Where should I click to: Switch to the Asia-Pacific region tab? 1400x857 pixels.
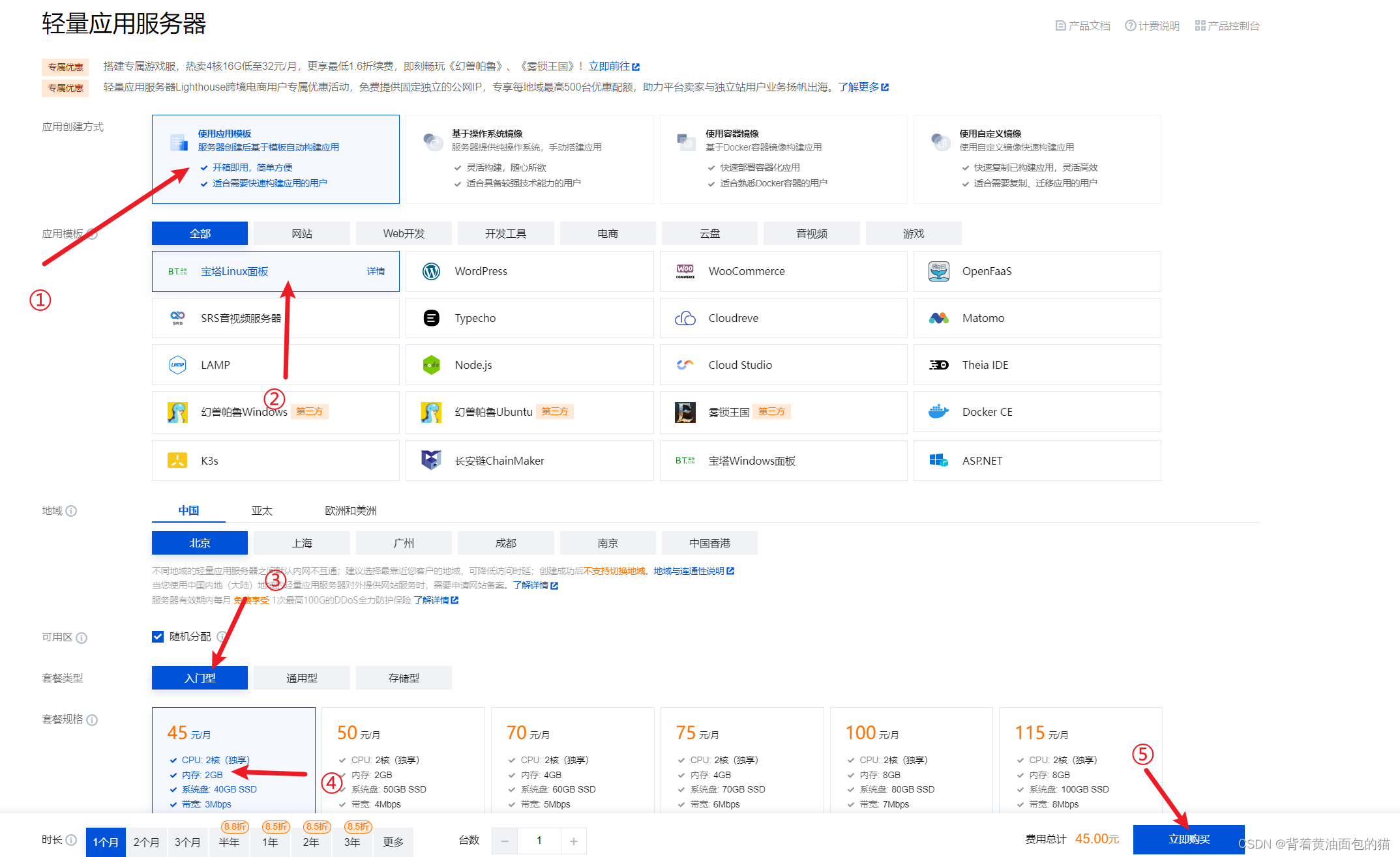[261, 510]
